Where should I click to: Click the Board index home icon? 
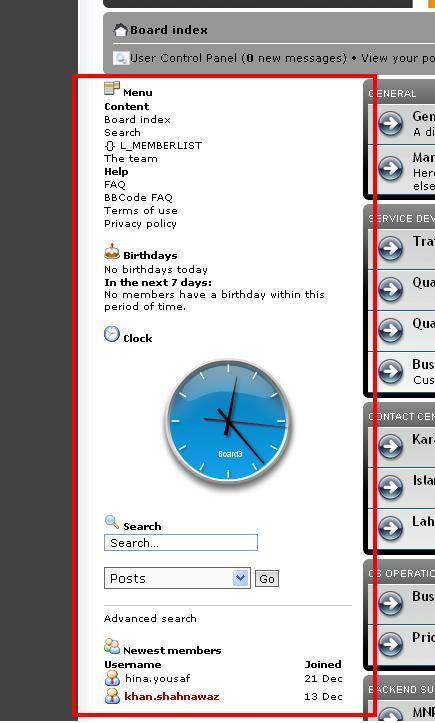coord(120,30)
